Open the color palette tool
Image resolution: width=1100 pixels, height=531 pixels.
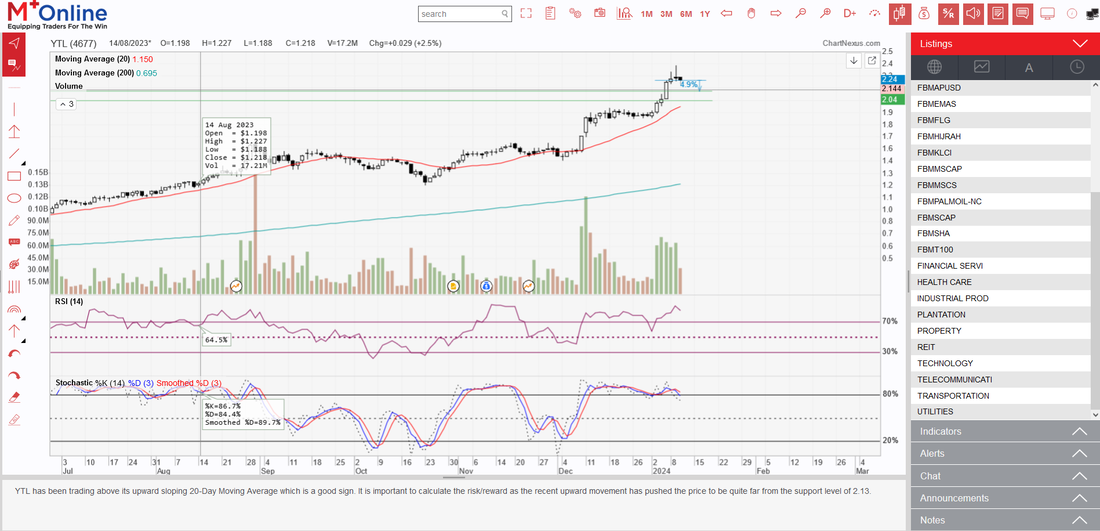point(13,264)
